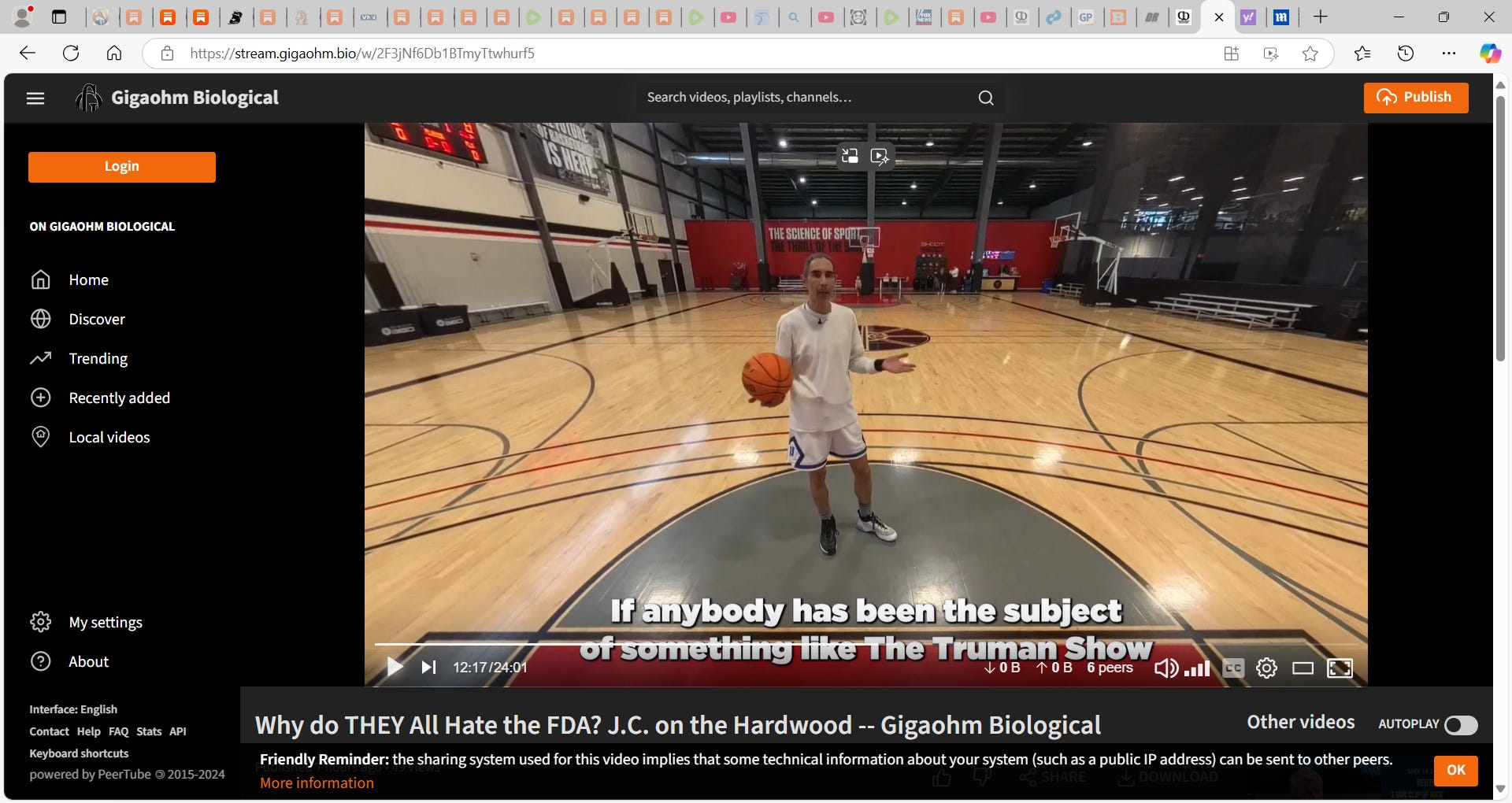The width and height of the screenshot is (1512, 803).
Task: Play the video
Action: [x=395, y=668]
